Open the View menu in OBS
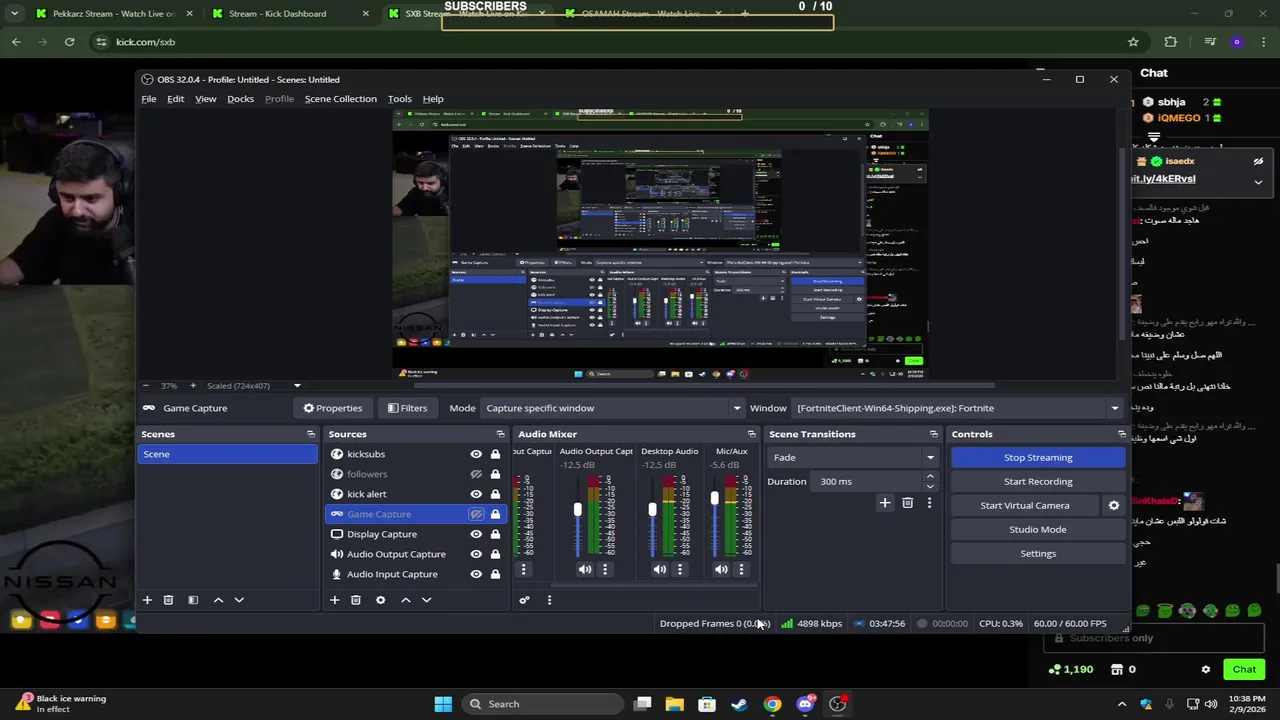The image size is (1280, 720). [x=205, y=99]
